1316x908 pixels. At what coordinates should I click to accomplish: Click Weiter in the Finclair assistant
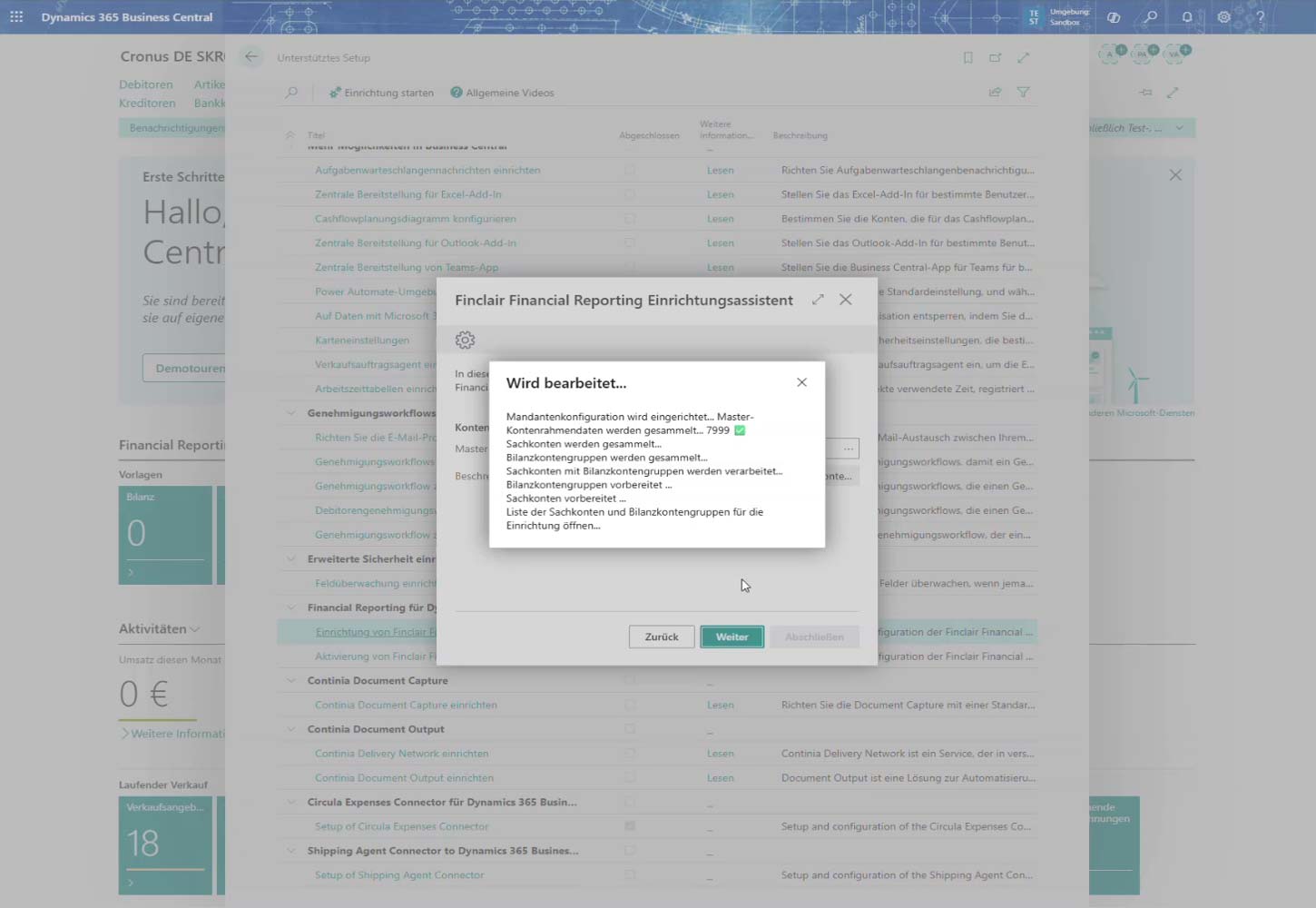click(x=732, y=637)
